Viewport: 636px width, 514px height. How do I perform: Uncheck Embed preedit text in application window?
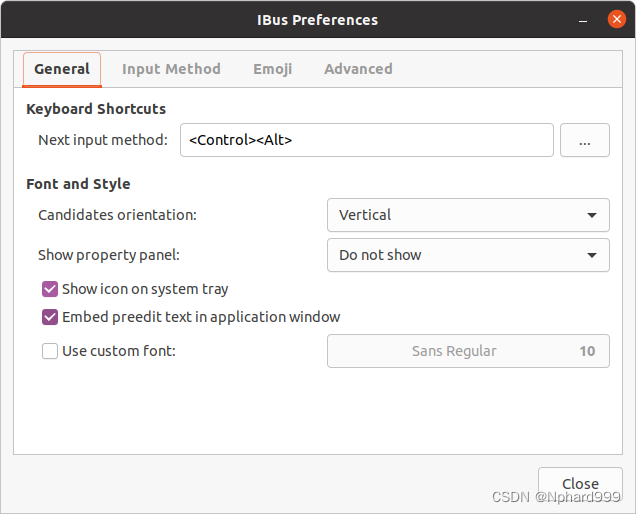click(50, 317)
